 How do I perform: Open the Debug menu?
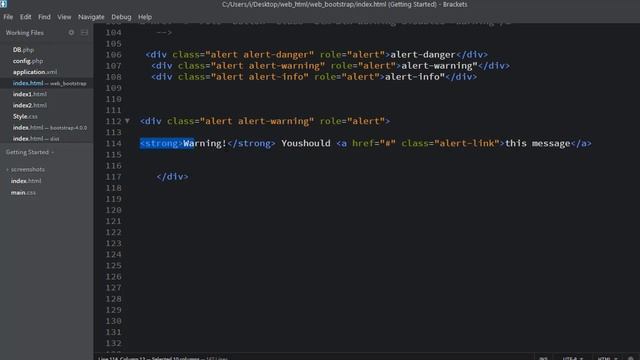pyautogui.click(x=121, y=17)
